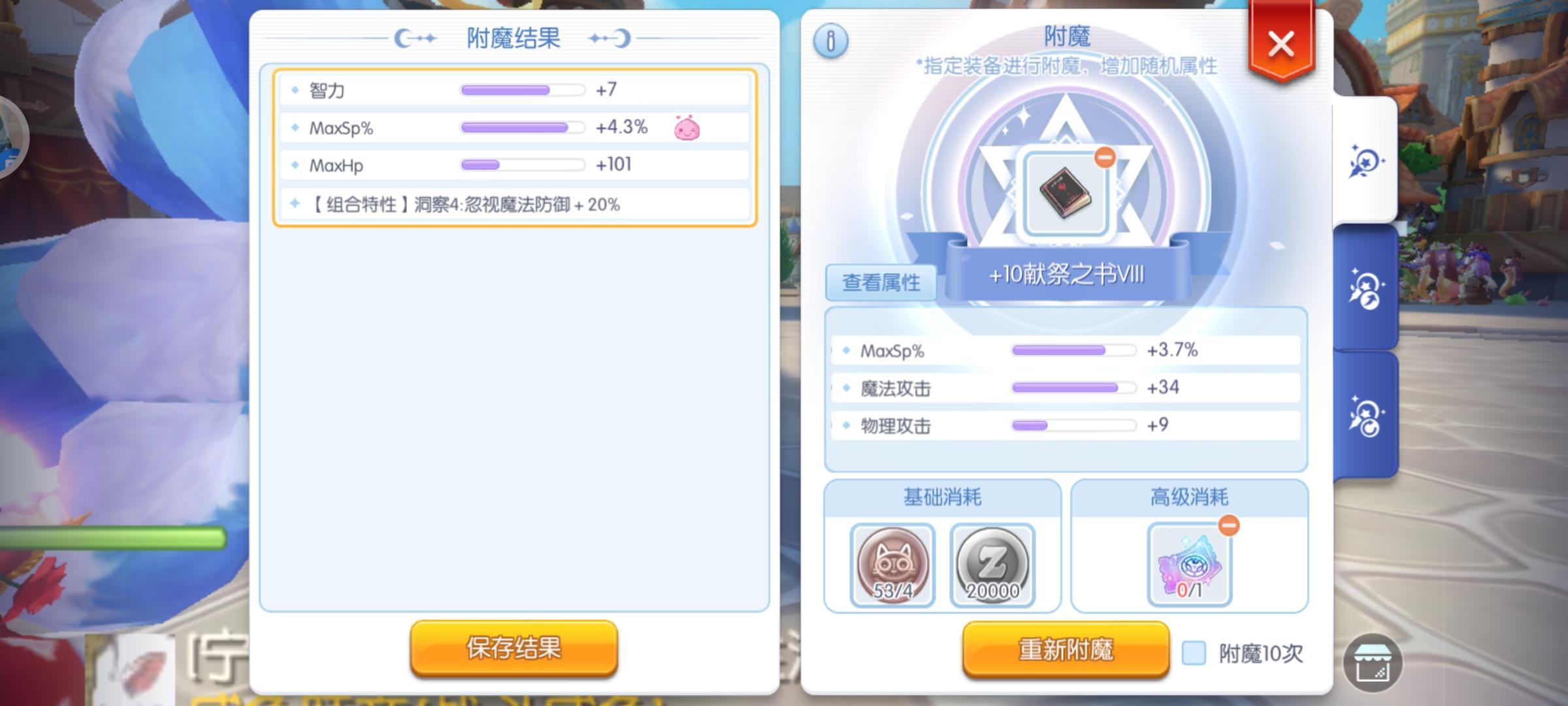1568x706 pixels.
Task: Click the 智力 result progress bar
Action: tap(523, 90)
